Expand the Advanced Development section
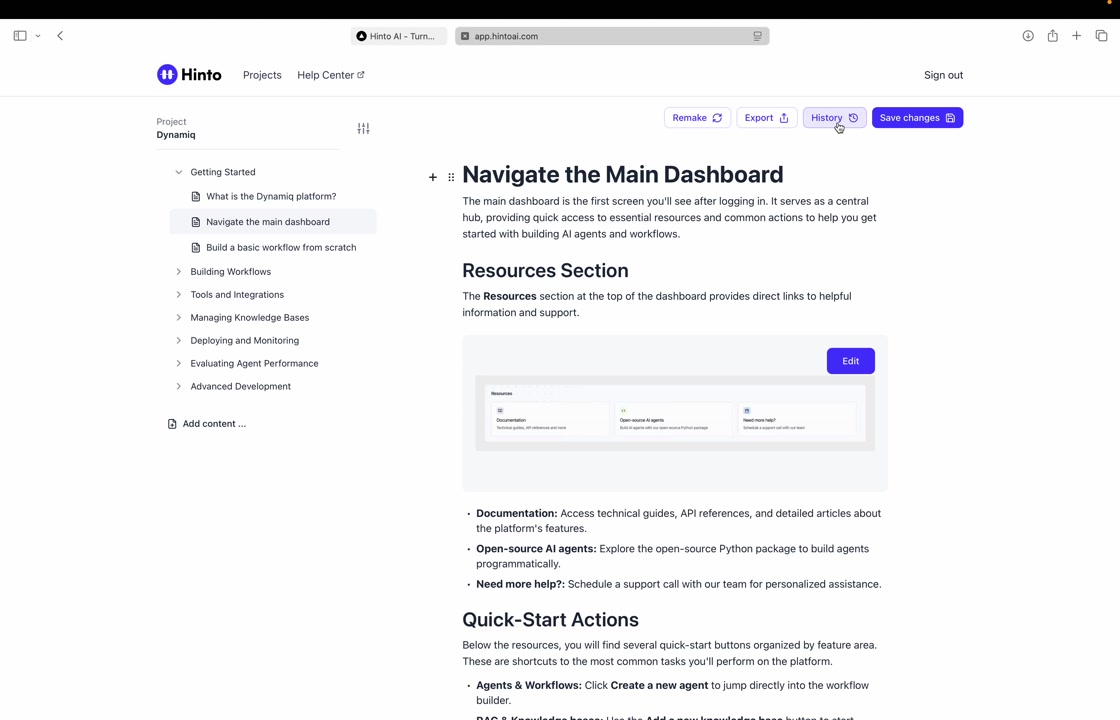The height and width of the screenshot is (720, 1120). 179,386
